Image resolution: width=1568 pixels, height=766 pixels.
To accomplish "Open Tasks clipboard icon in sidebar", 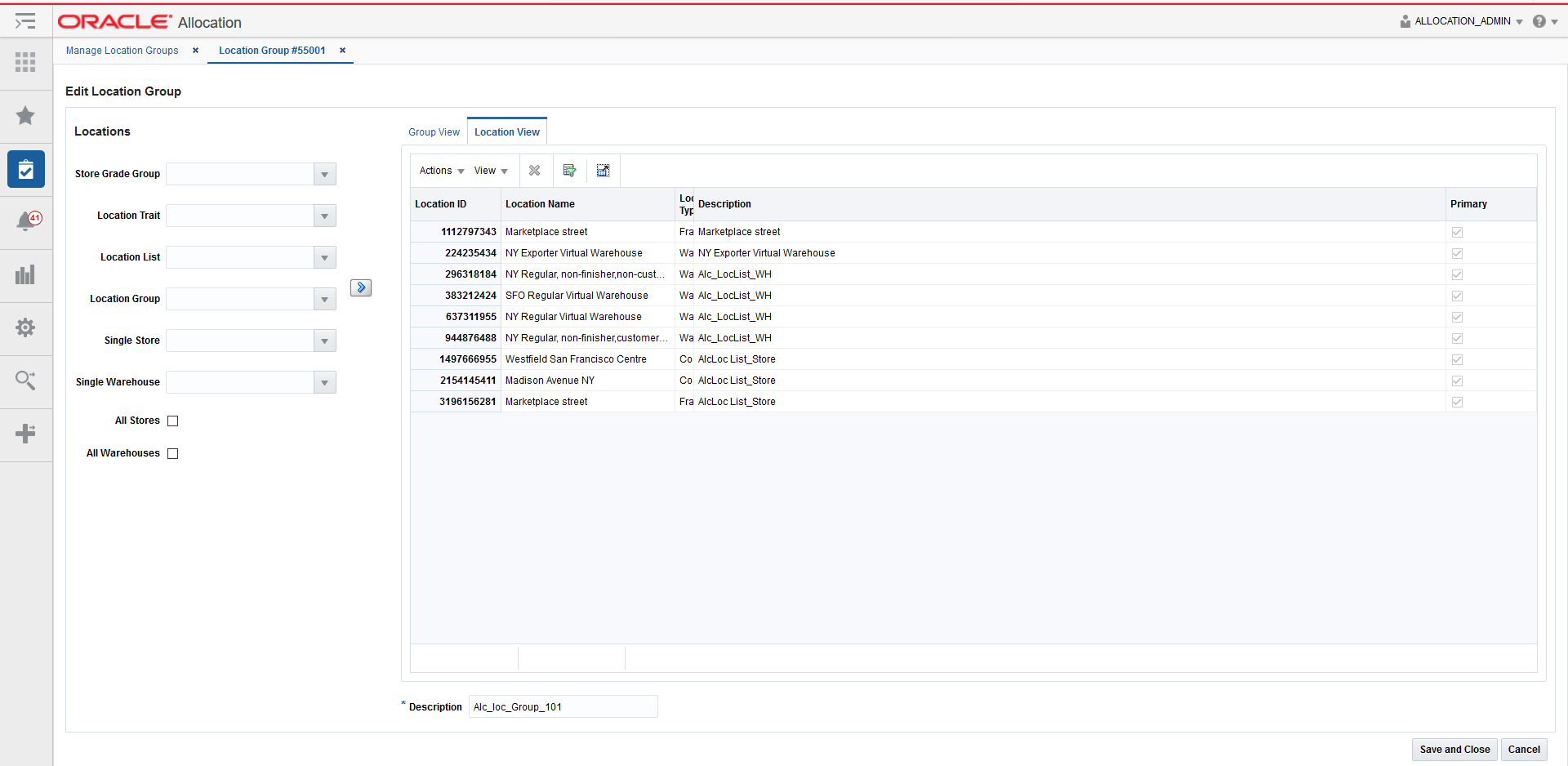I will tap(26, 169).
